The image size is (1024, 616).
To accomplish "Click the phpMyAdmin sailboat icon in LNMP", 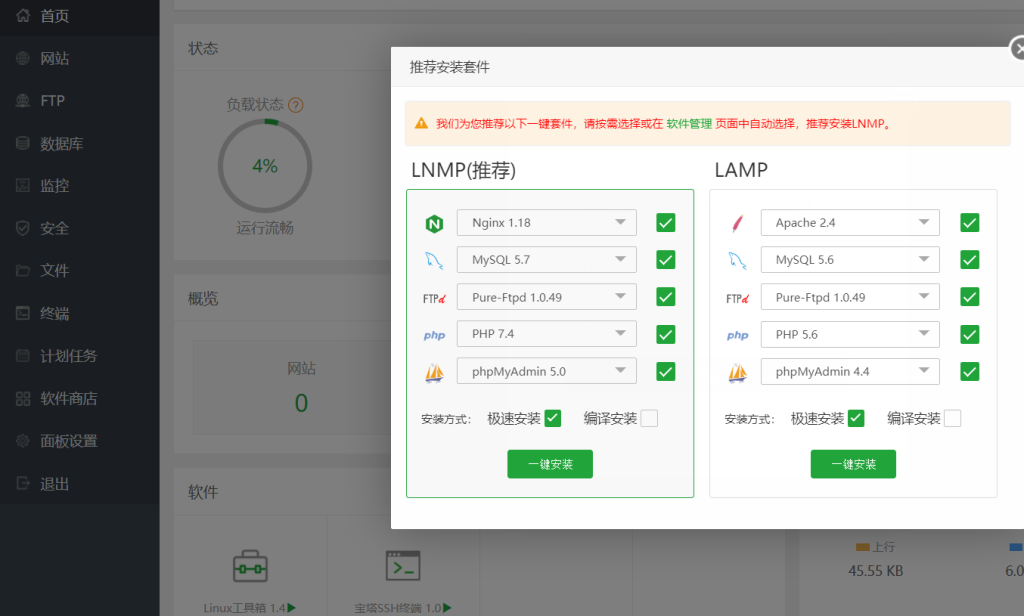I will coord(434,373).
